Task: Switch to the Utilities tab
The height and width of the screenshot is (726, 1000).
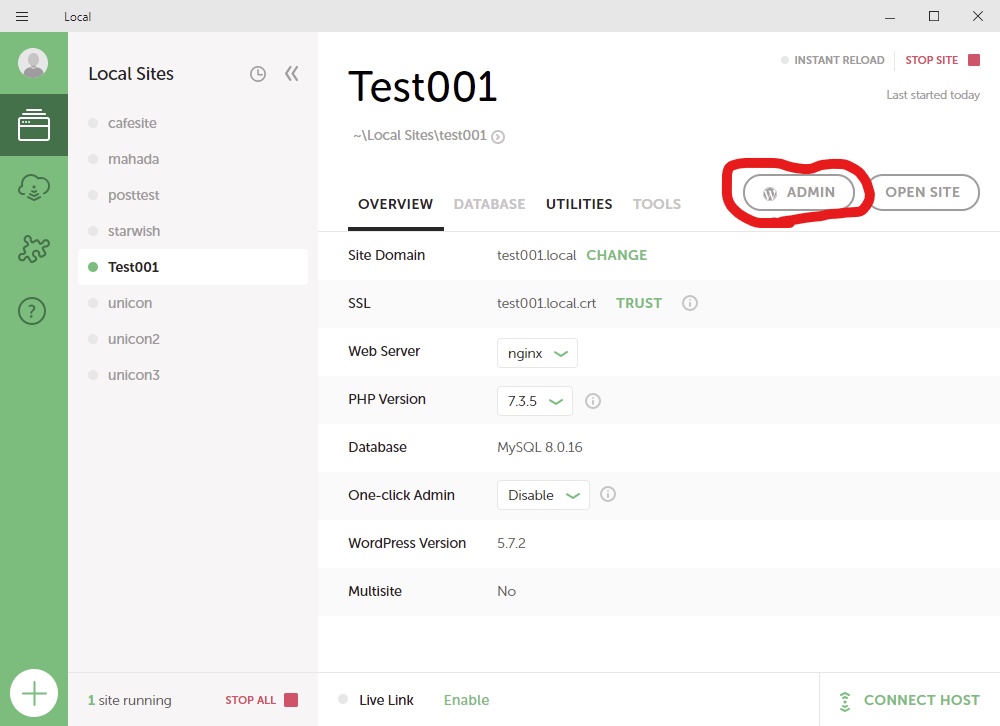Action: tap(579, 204)
